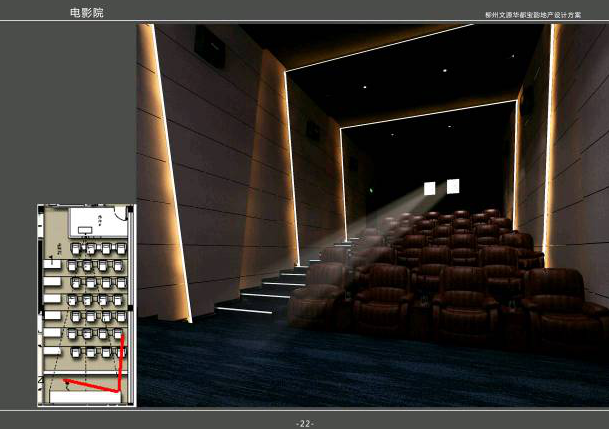Click the right projection booth window
This screenshot has width=609, height=429.
(453, 185)
